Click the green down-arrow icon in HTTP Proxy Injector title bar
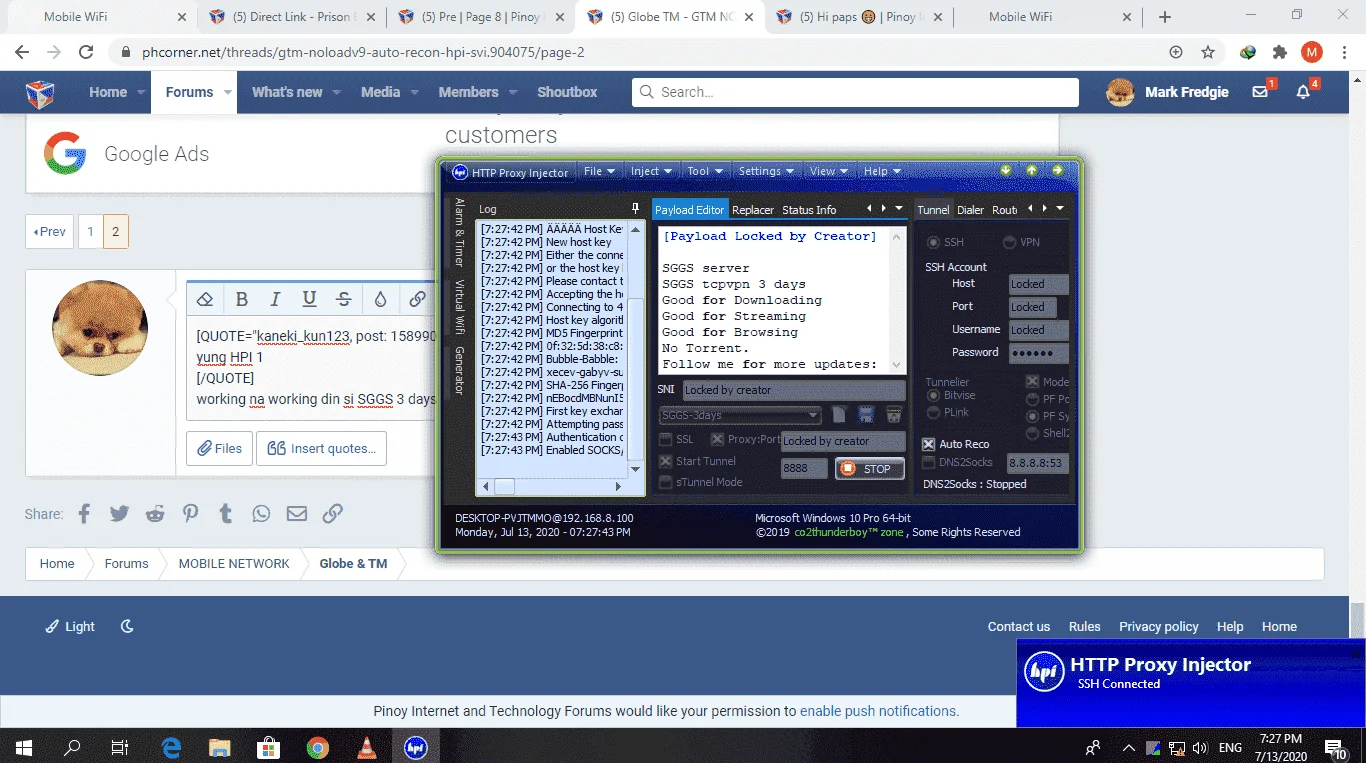The height and width of the screenshot is (763, 1366). (1006, 170)
